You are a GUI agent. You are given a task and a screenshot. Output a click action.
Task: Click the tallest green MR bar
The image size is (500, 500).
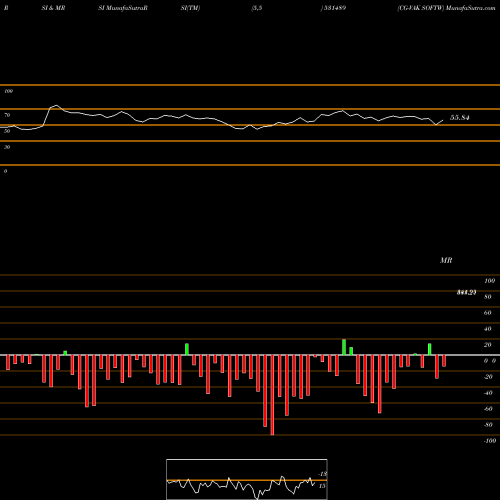[344, 347]
